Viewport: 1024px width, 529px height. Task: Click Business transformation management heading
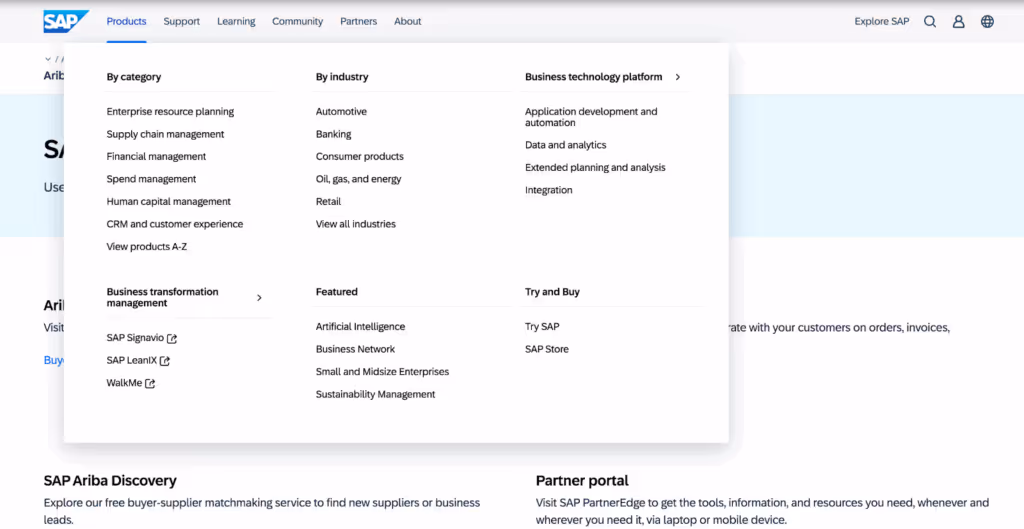point(163,298)
